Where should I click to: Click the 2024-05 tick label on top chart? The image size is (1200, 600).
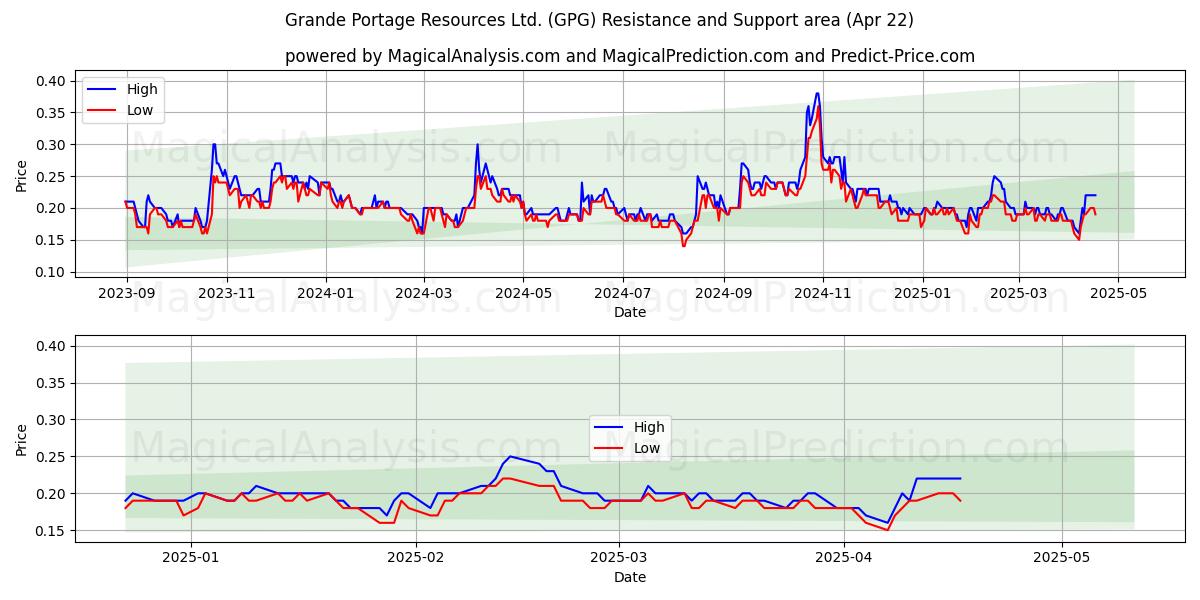click(523, 294)
